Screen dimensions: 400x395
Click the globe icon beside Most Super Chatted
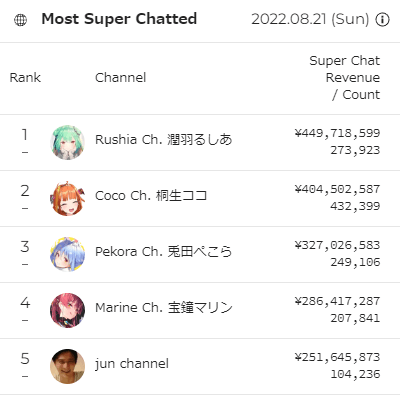20,20
